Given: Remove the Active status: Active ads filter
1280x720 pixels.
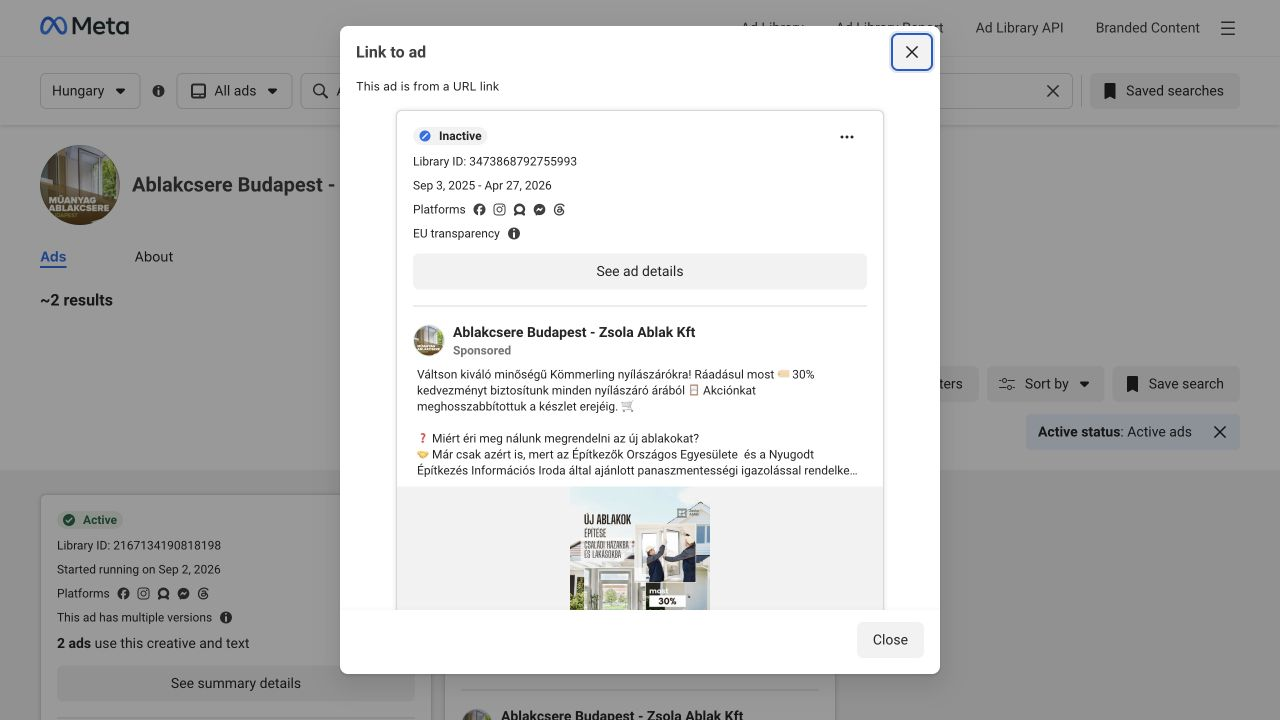Looking at the screenshot, I should point(1220,432).
